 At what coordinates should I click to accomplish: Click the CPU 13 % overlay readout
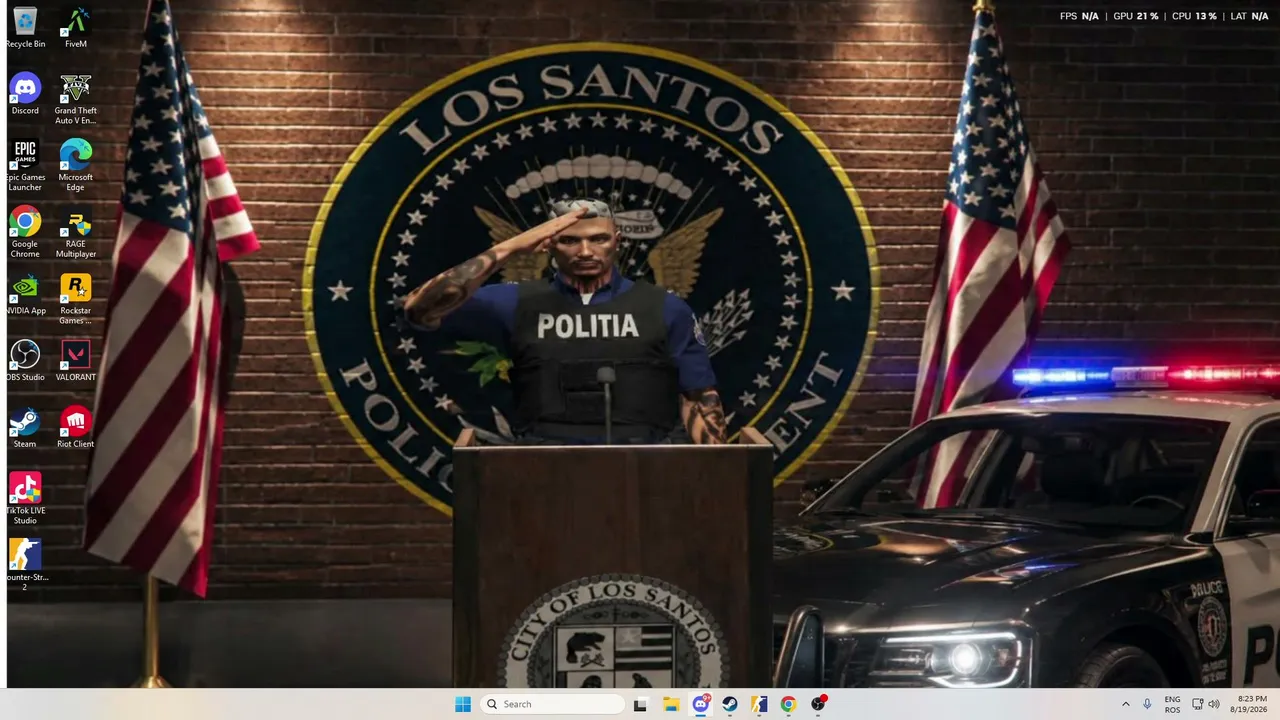tap(1194, 16)
